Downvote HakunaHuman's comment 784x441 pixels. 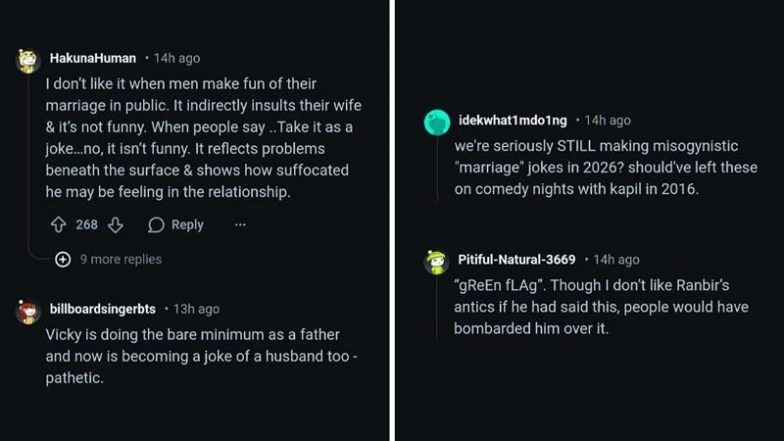click(x=116, y=225)
